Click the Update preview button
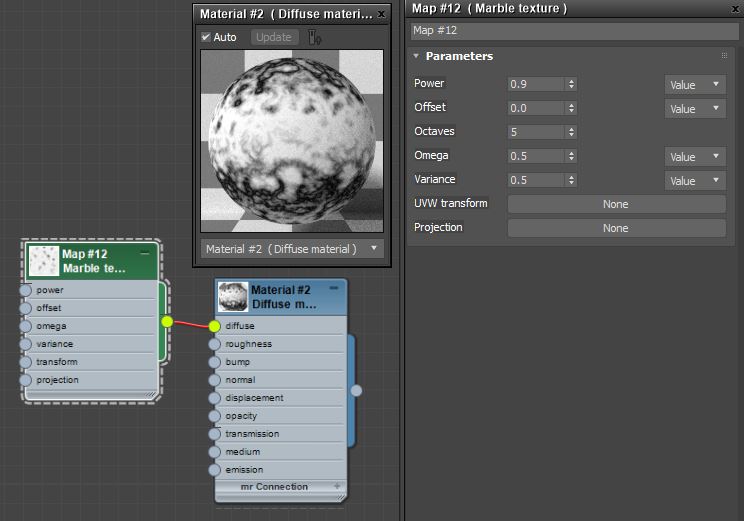The image size is (744, 521). coord(274,37)
